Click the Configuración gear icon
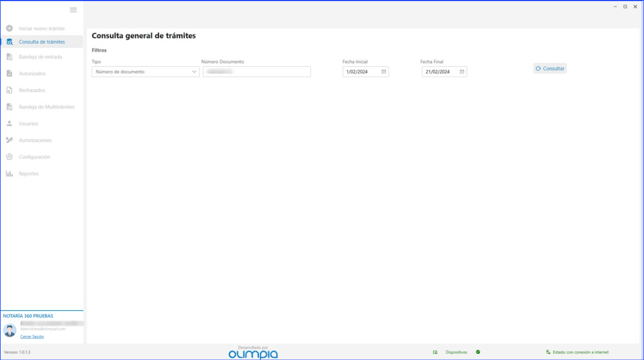Image resolution: width=644 pixels, height=360 pixels. [x=9, y=157]
